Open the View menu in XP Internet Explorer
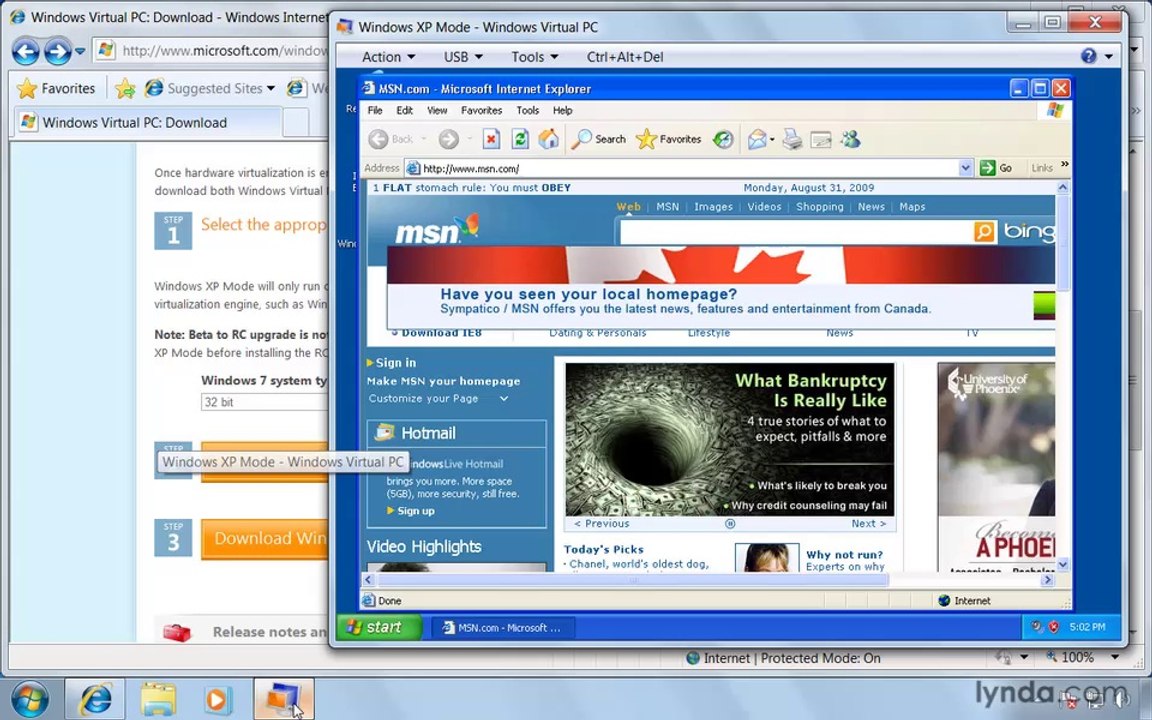1152x720 pixels. pos(437,110)
